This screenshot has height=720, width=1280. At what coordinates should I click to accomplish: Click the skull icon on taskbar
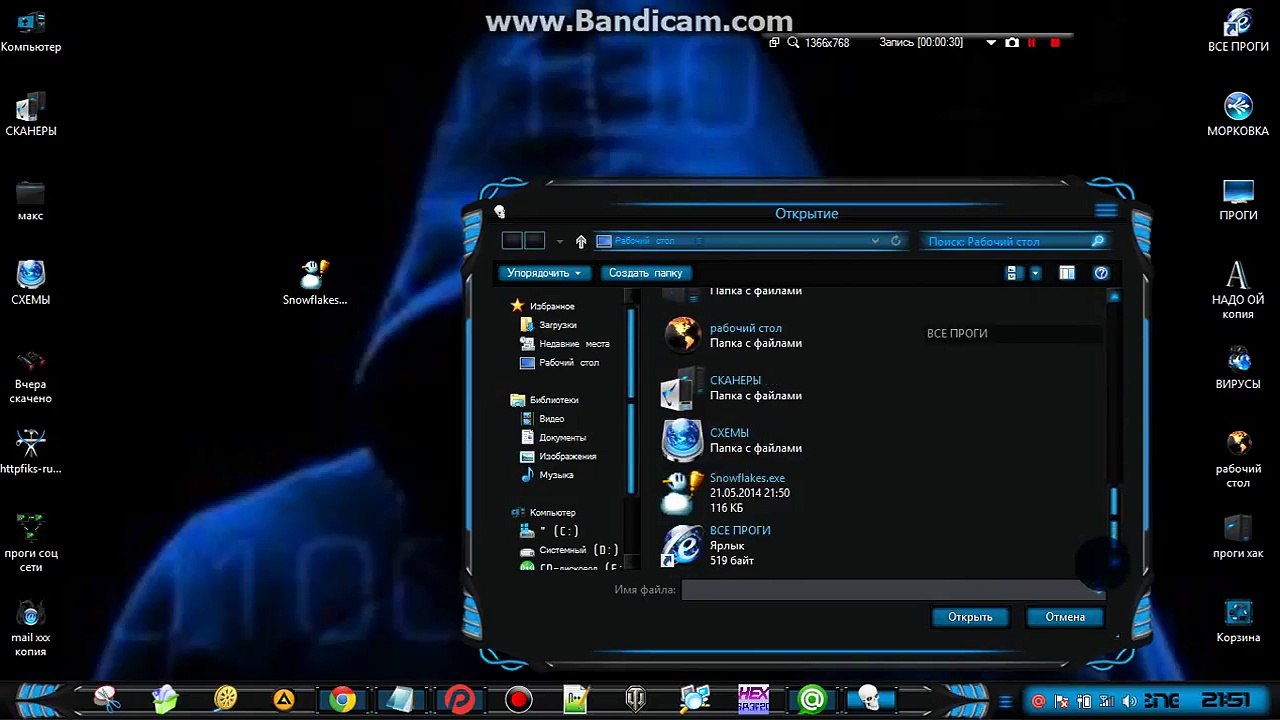[x=870, y=699]
